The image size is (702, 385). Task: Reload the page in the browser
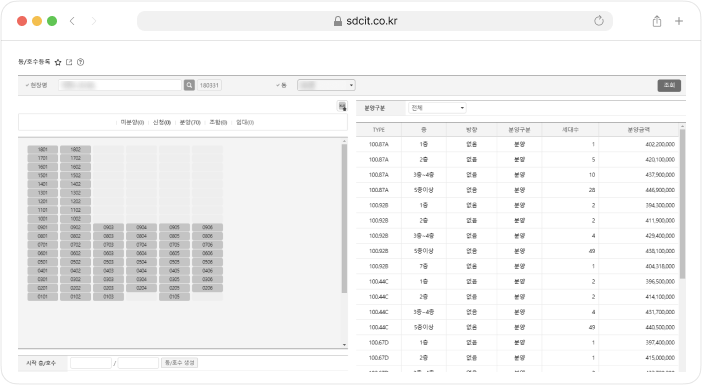click(599, 21)
